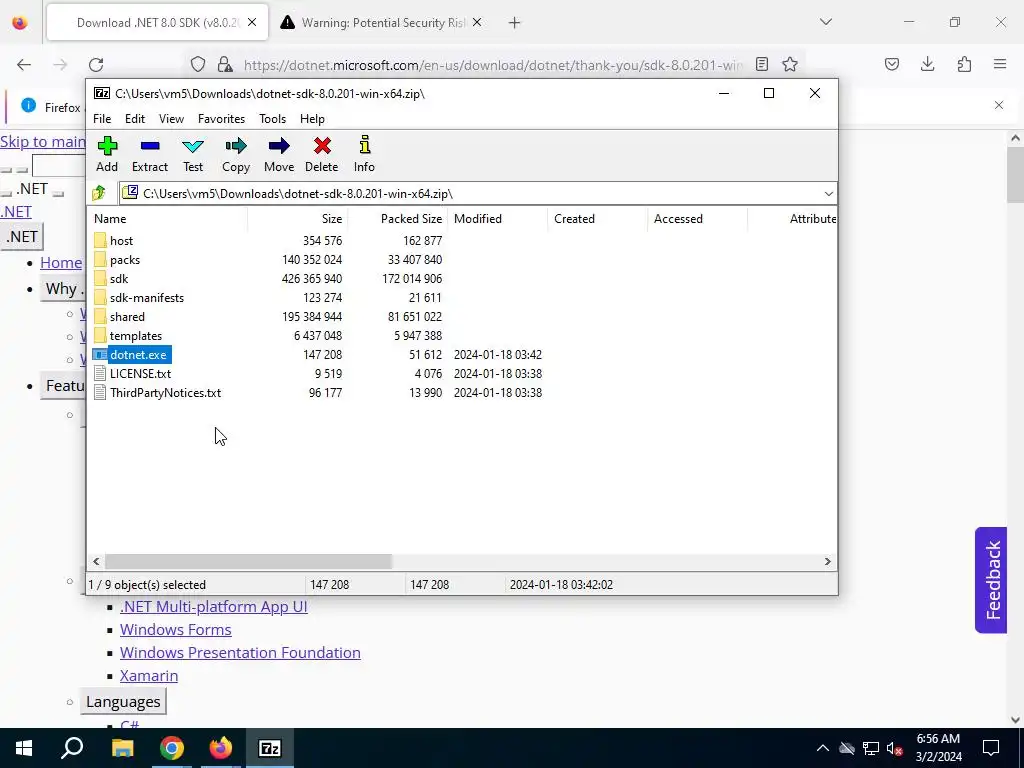Expand the address path dropdown
1024x768 pixels.
(x=828, y=194)
